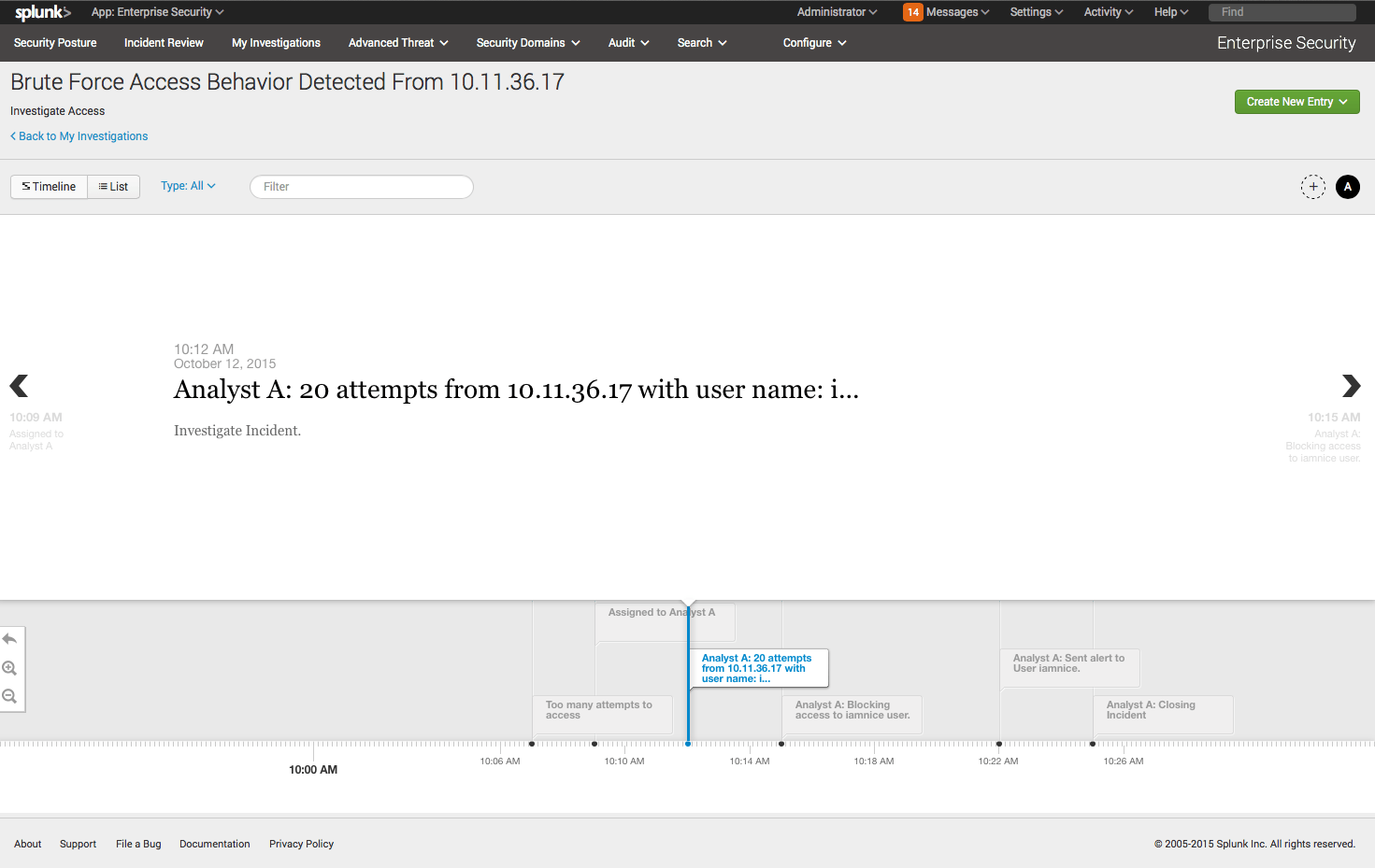Click the timeline zoom in magnifier icon
This screenshot has height=868, width=1375.
(10, 668)
